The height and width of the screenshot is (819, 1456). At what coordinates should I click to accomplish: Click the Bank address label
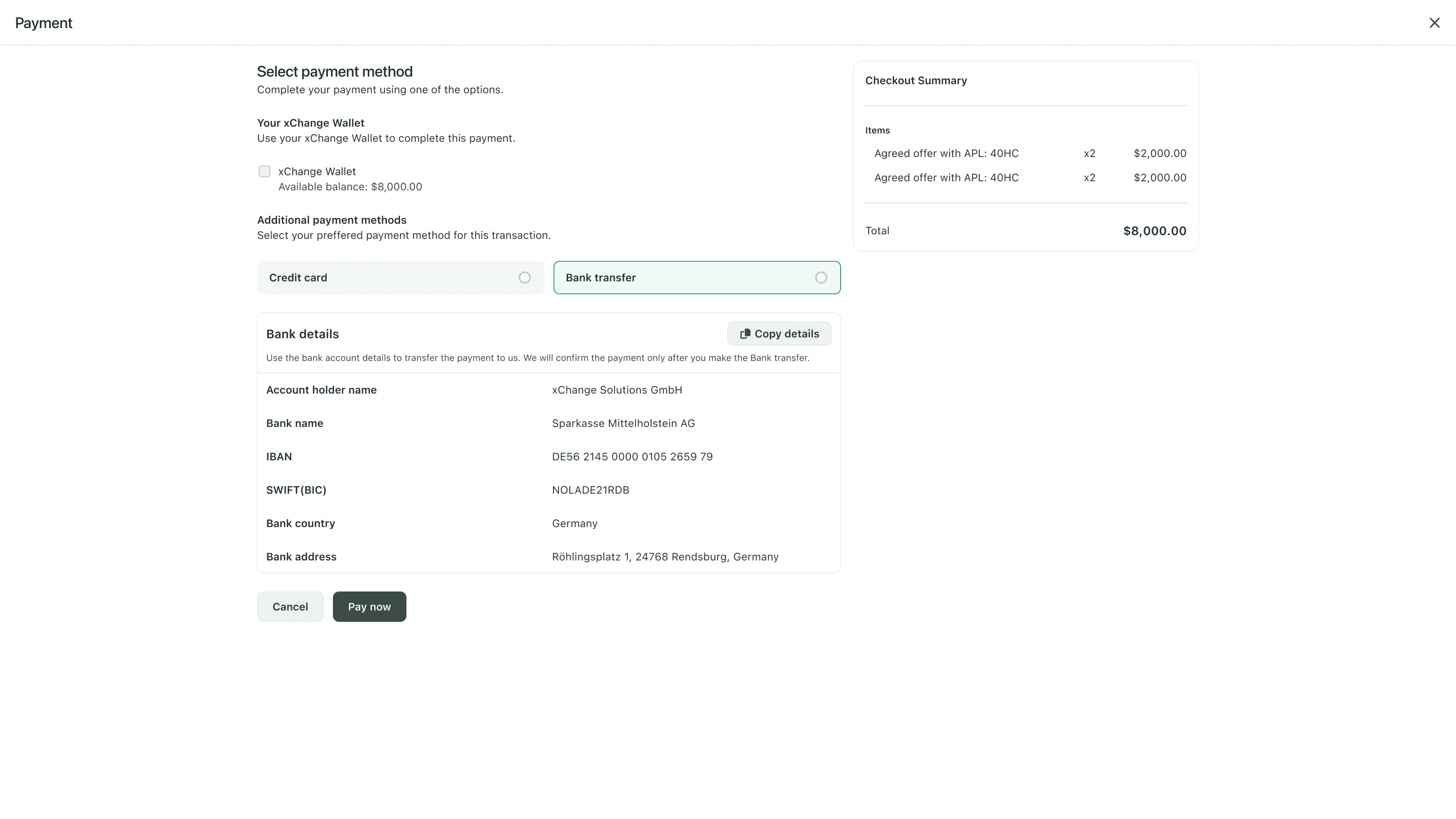pyautogui.click(x=301, y=557)
